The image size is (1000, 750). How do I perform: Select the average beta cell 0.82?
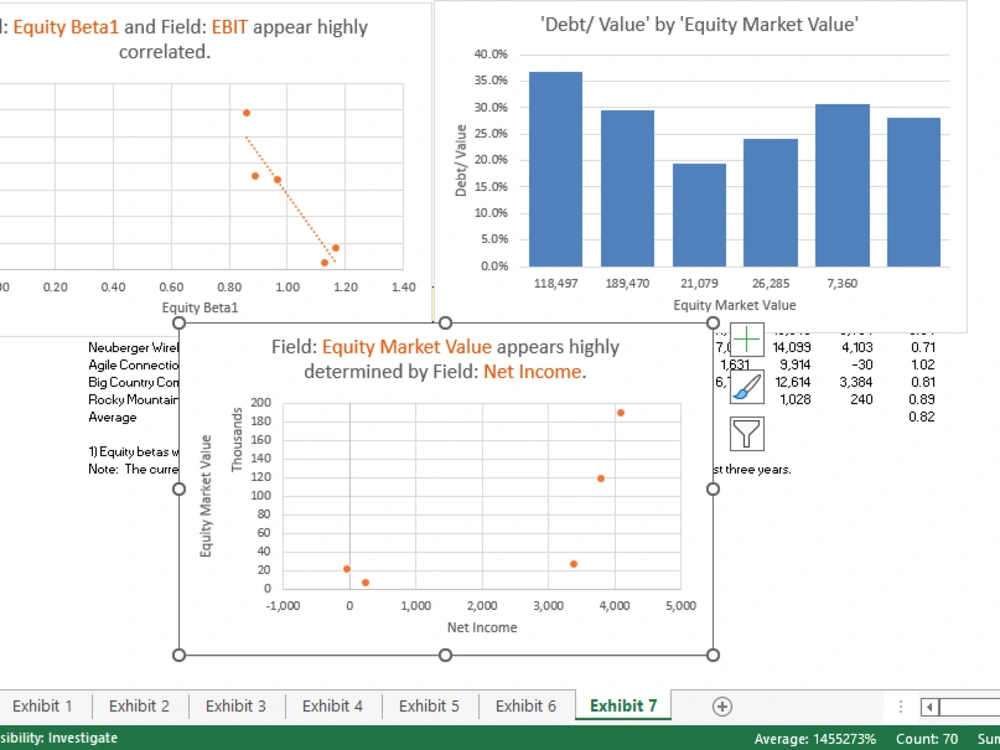[x=922, y=417]
